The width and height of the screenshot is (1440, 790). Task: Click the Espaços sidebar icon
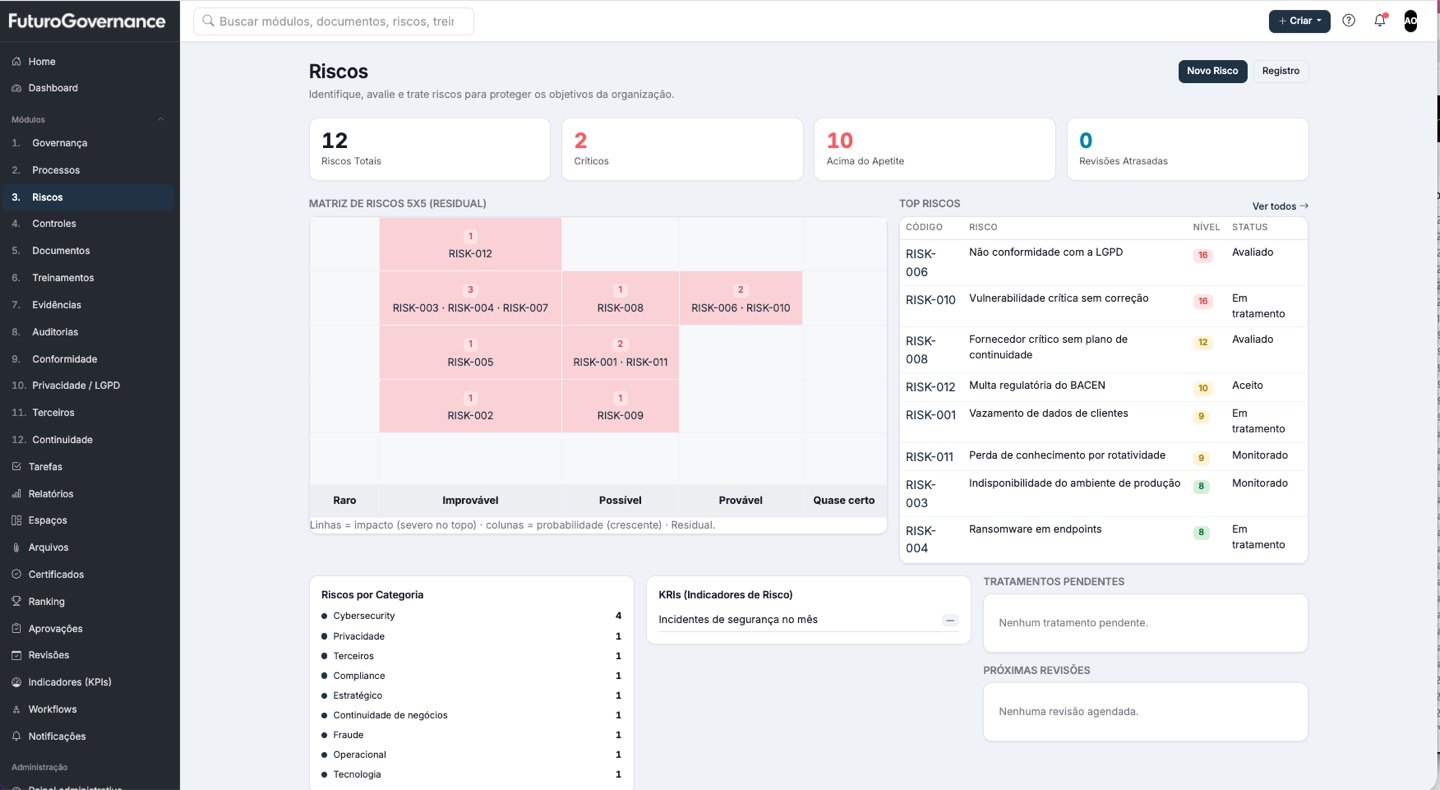[16, 521]
